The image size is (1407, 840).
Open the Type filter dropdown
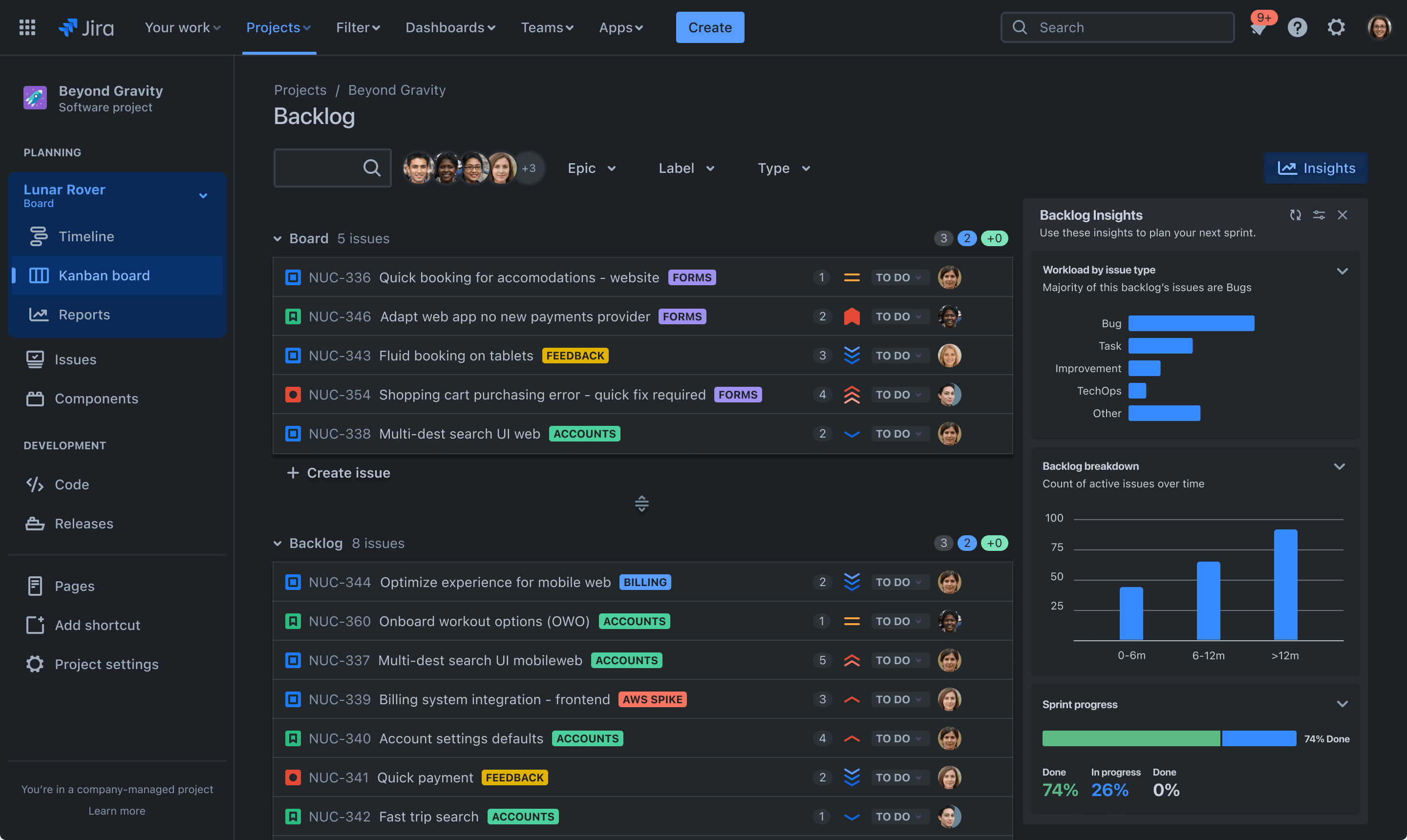783,167
